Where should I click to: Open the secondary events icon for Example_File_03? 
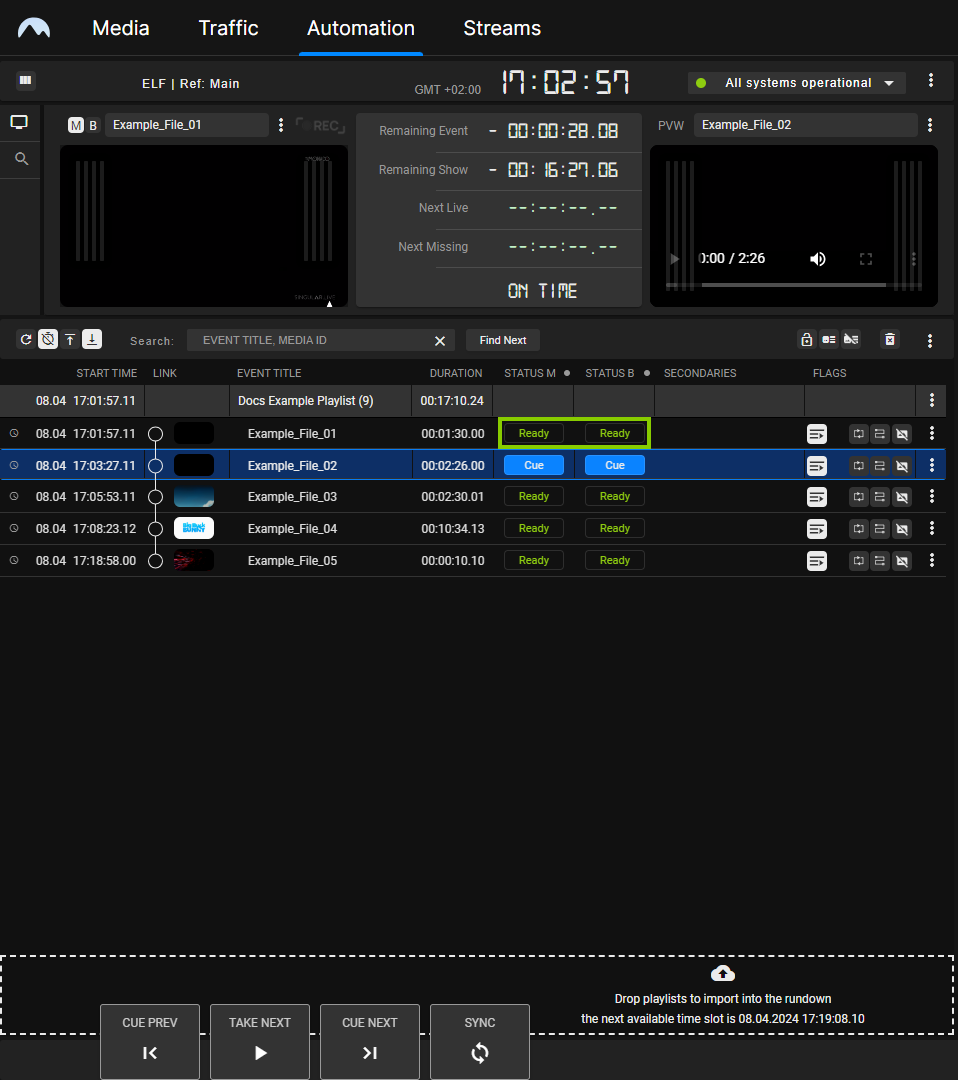(817, 496)
